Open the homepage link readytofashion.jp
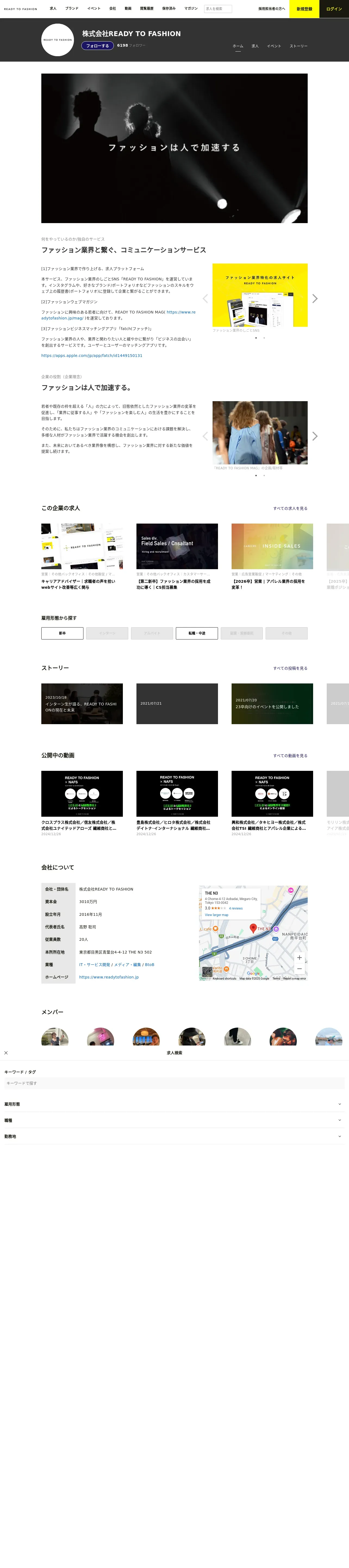The height and width of the screenshot is (1568, 349). (x=109, y=977)
